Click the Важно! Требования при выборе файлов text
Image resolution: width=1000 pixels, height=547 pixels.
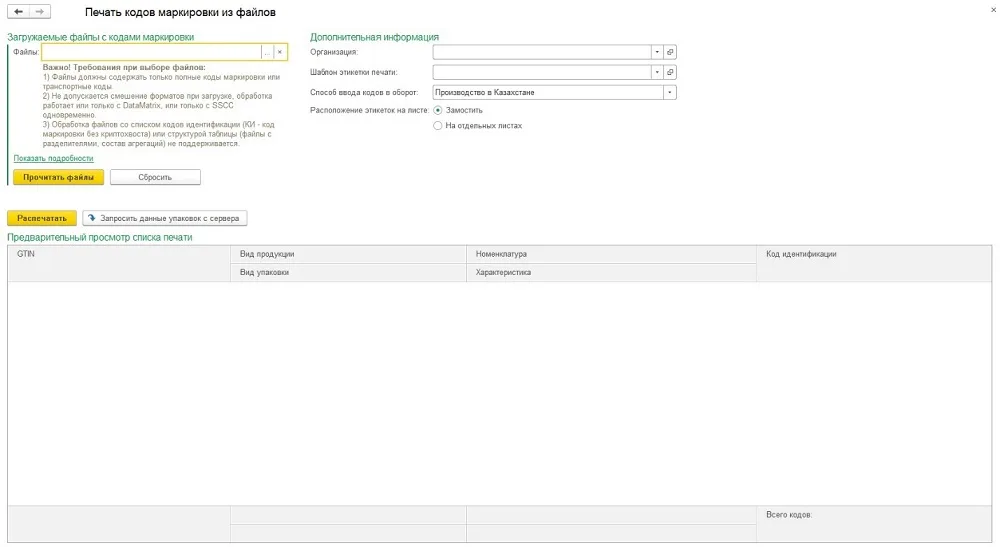click(124, 67)
